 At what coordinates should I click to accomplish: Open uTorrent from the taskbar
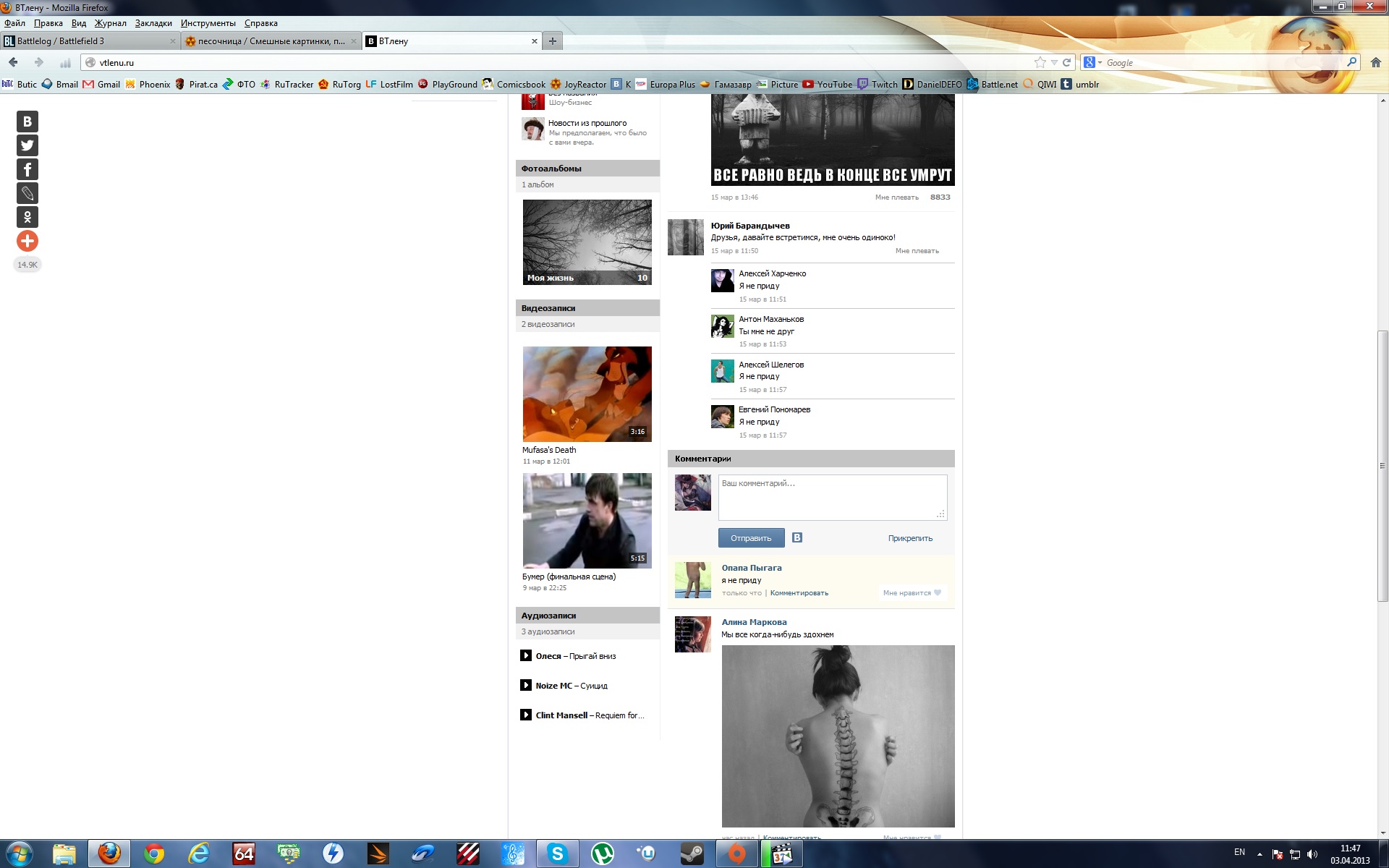[x=602, y=854]
